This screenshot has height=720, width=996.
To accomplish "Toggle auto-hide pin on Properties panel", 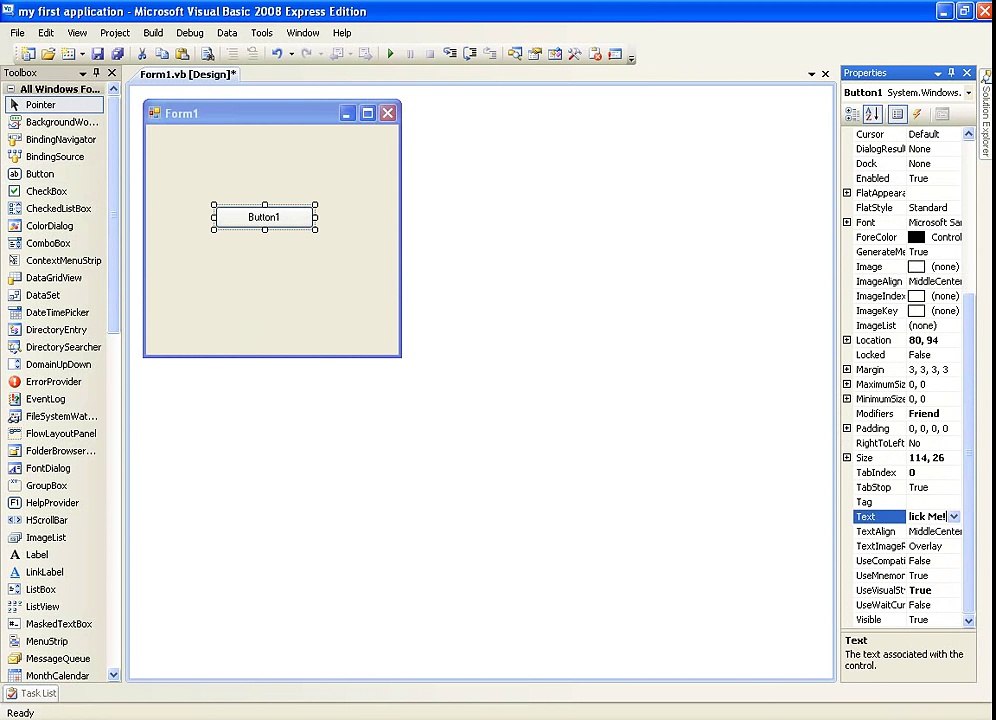I will point(951,72).
